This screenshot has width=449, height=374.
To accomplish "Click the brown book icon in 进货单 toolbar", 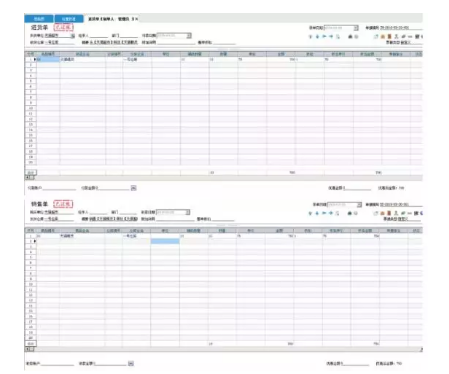I will [x=389, y=36].
